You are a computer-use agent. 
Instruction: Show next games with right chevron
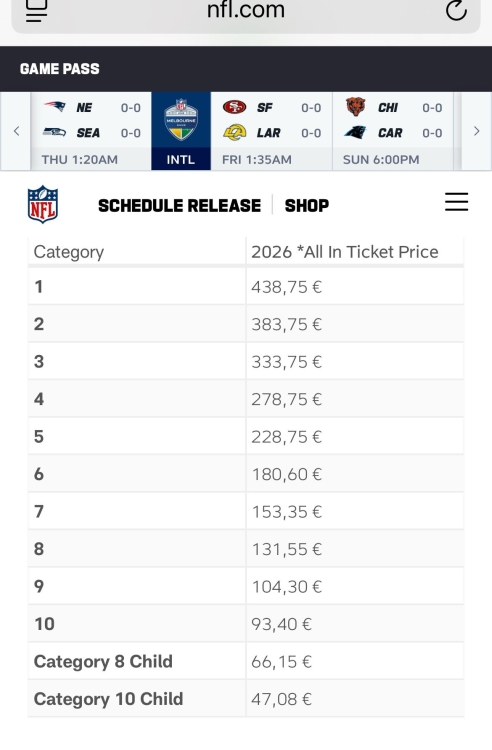click(x=477, y=131)
